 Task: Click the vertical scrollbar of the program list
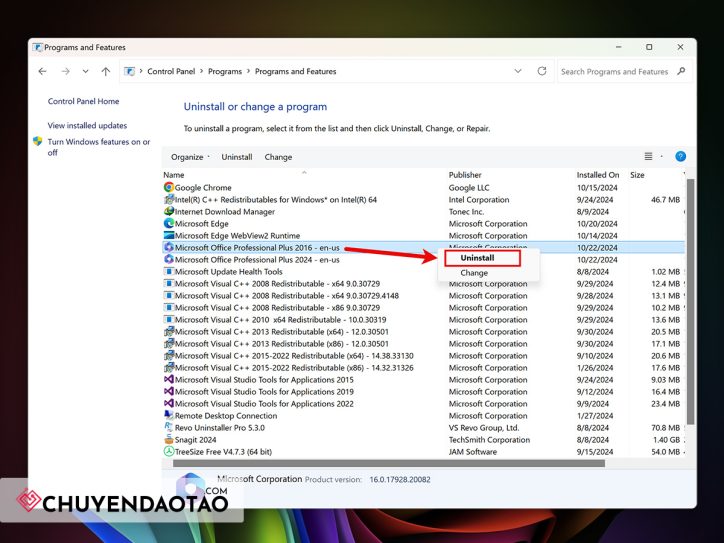pyautogui.click(x=690, y=302)
